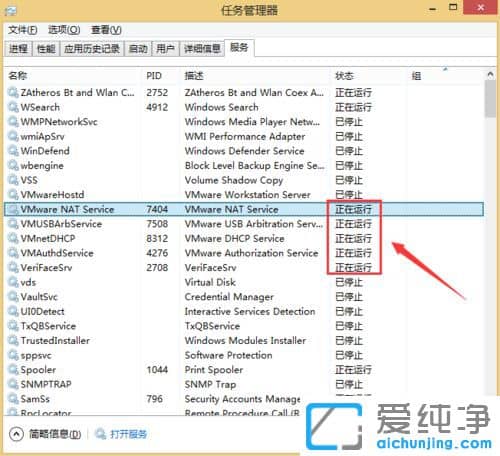Click the Credential Manager description

point(229,297)
